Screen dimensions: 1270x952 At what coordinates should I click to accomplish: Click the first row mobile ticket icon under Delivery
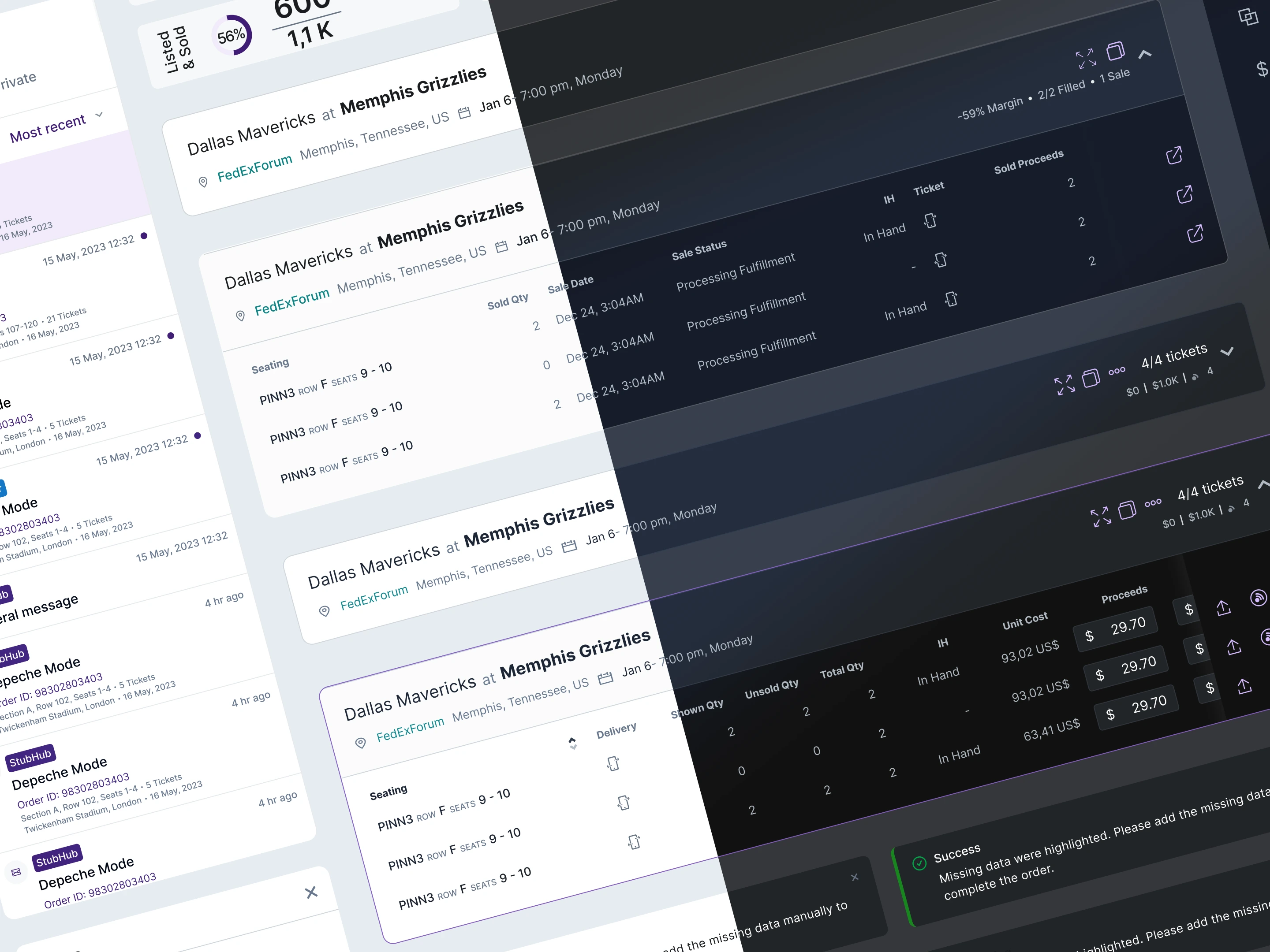(613, 763)
